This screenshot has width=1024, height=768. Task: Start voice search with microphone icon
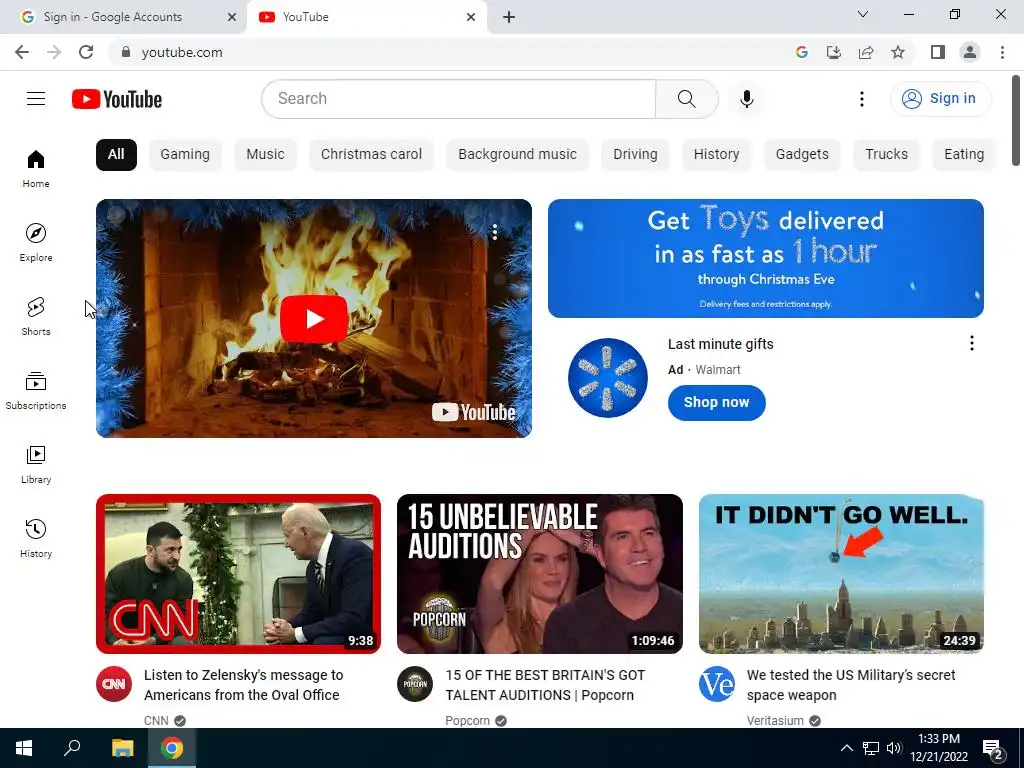(x=746, y=99)
